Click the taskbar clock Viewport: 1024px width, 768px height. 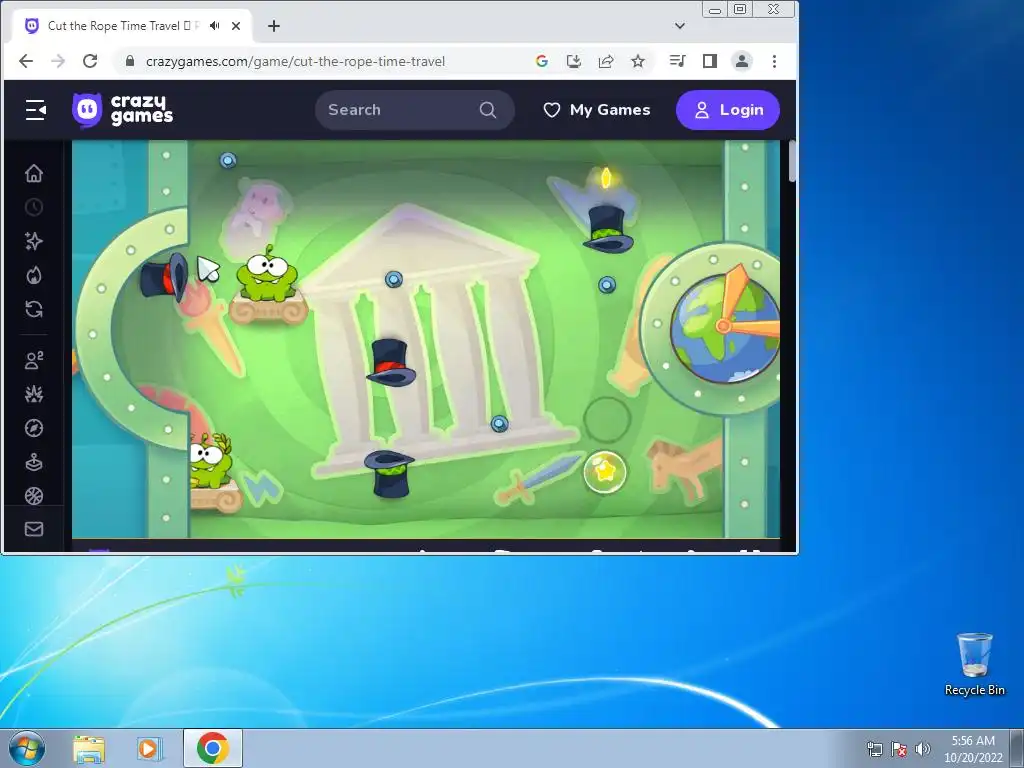point(973,749)
